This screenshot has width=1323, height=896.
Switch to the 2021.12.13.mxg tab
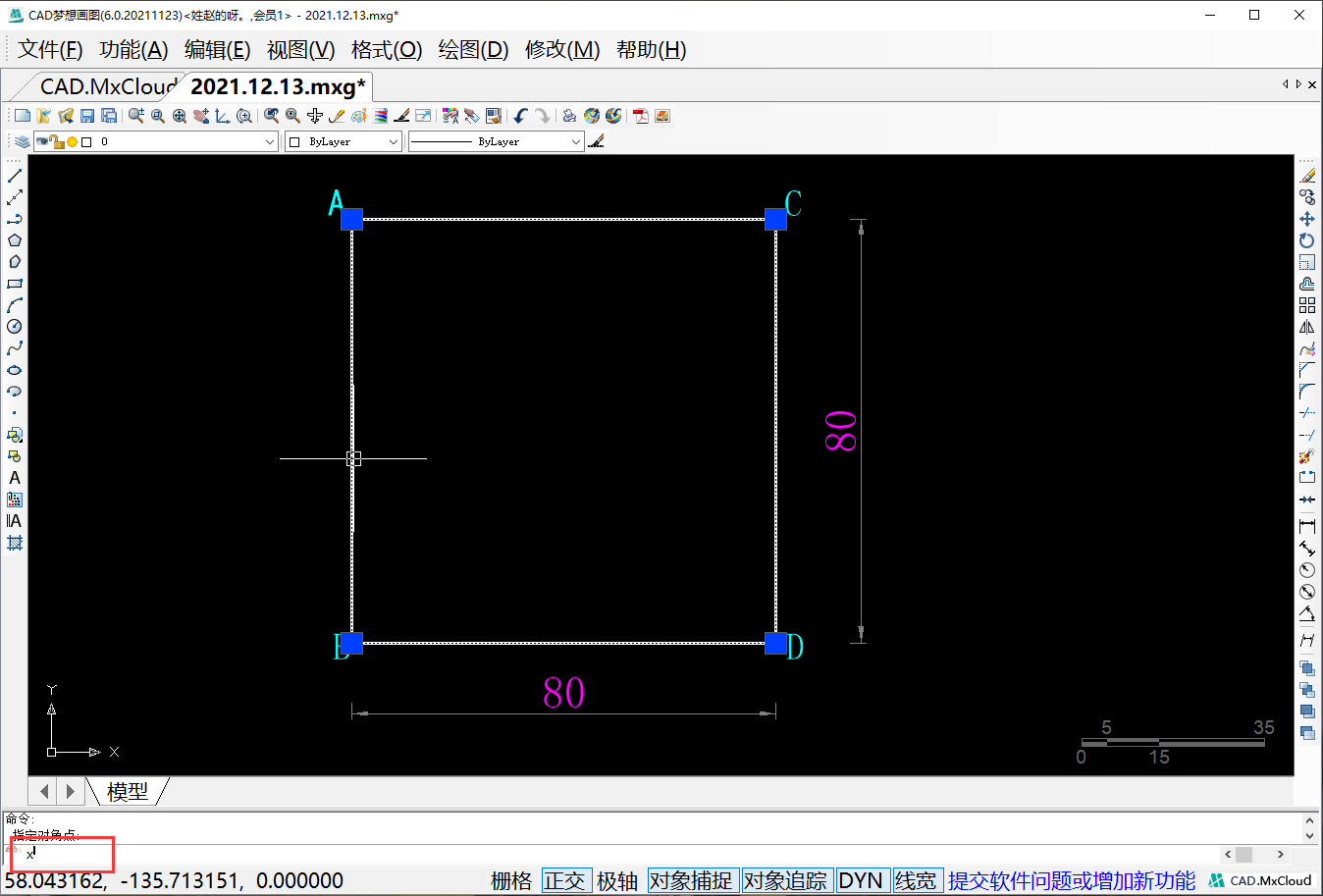pyautogui.click(x=278, y=86)
